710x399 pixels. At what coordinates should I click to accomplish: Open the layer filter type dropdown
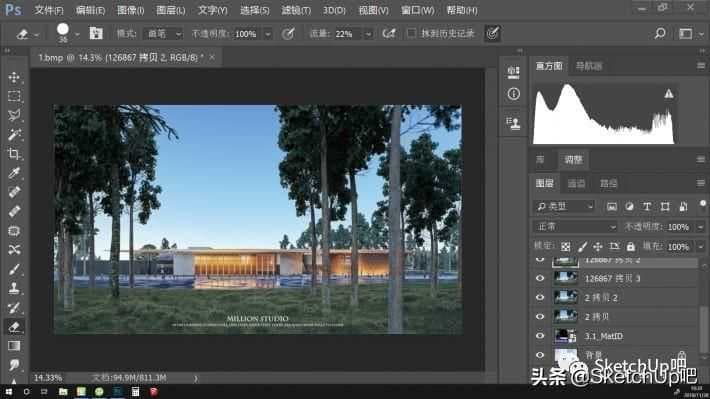564,207
